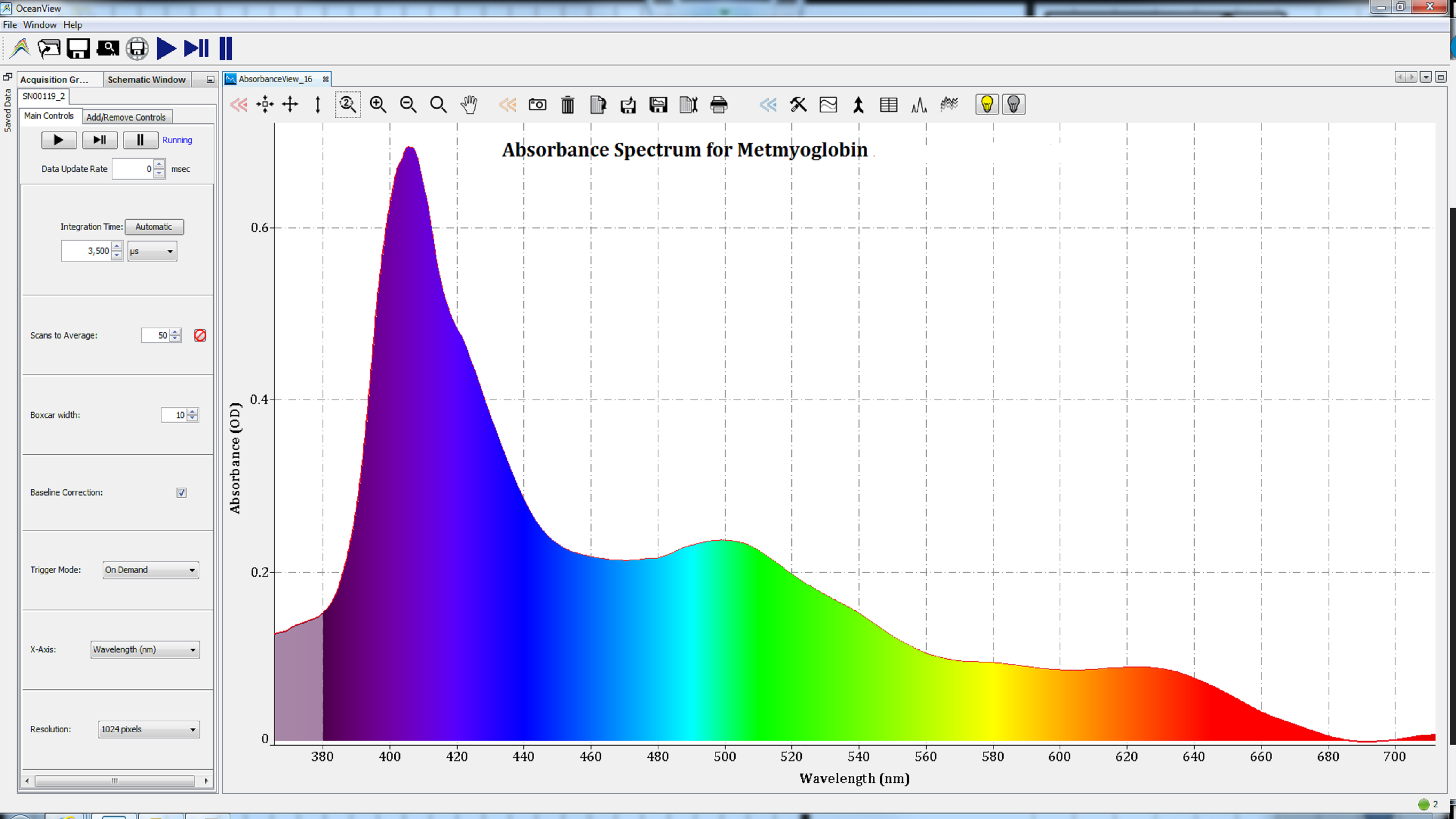Click the zoom out magnifier icon
1456x819 pixels.
coord(408,105)
